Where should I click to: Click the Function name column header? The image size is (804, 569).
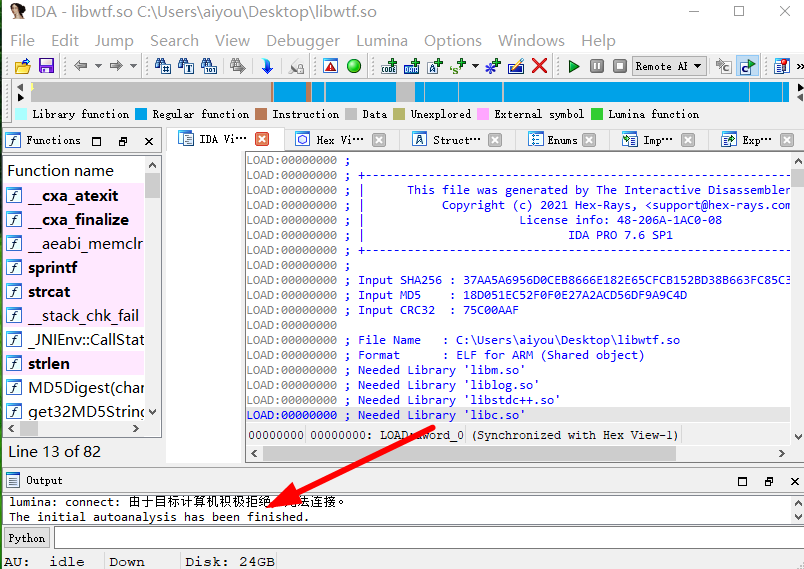(x=74, y=170)
